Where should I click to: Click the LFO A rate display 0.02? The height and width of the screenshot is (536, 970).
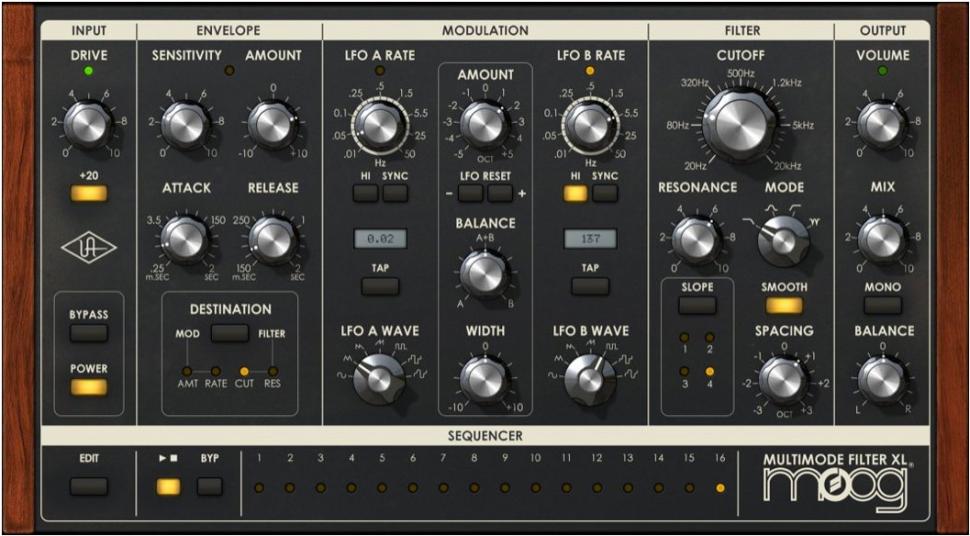click(x=380, y=239)
